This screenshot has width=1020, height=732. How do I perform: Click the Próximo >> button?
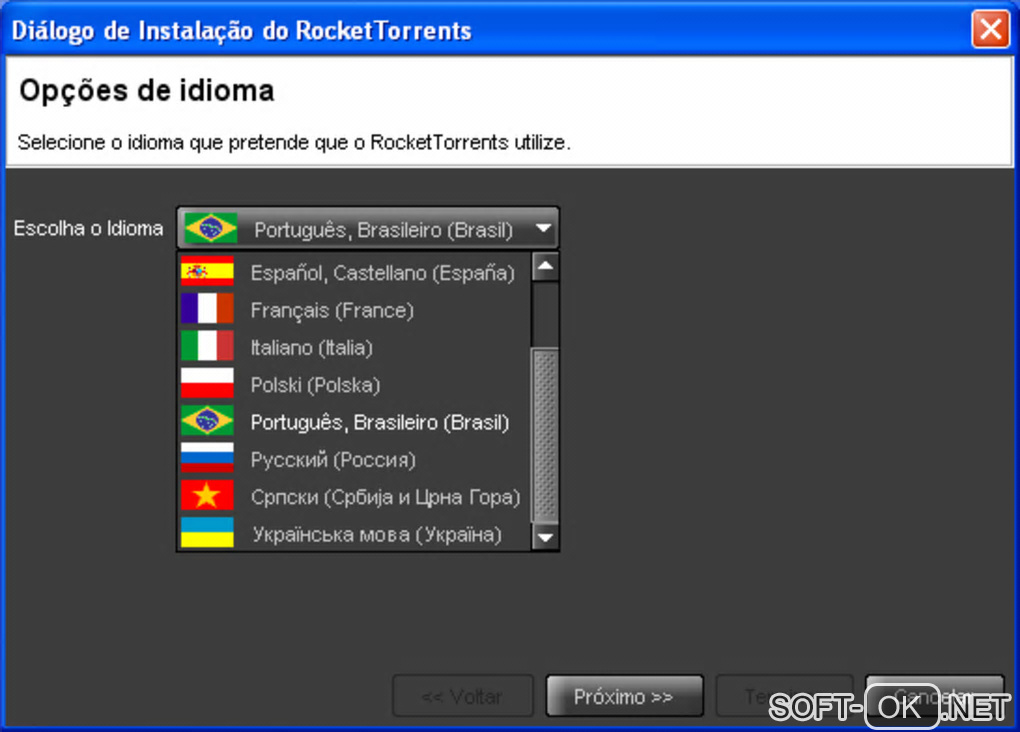624,696
